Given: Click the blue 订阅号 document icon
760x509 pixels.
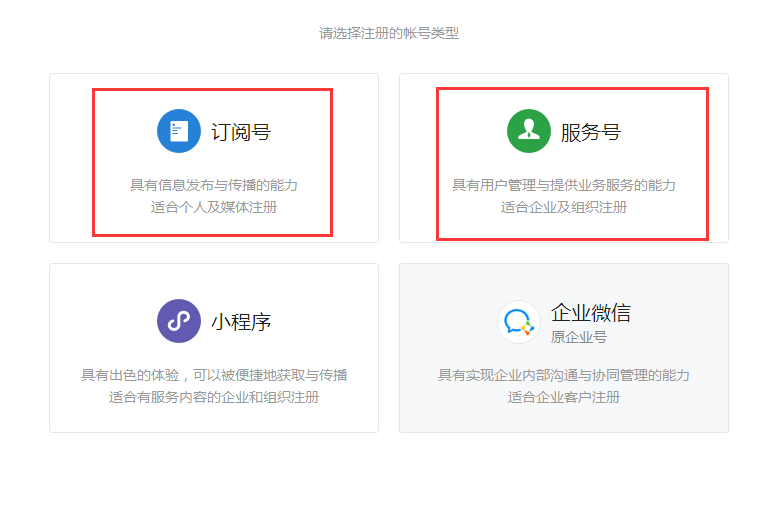Looking at the screenshot, I should [179, 131].
